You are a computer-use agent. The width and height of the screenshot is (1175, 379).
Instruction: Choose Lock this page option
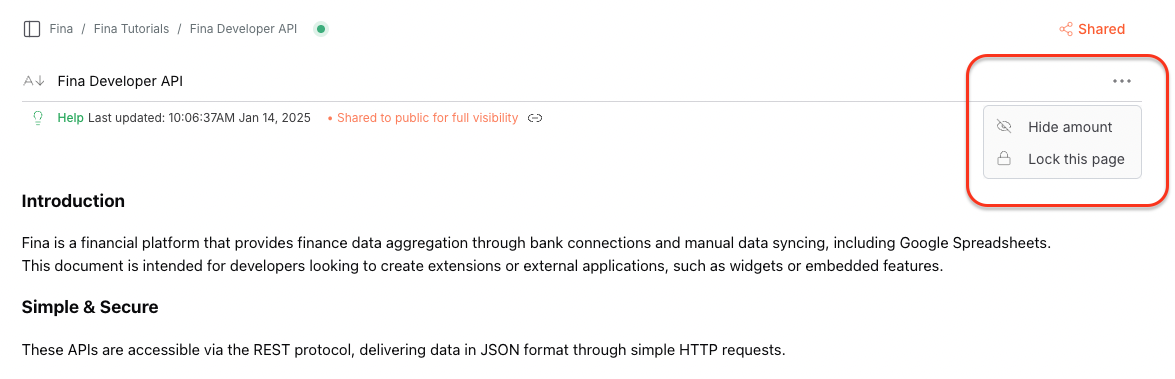[1062, 159]
